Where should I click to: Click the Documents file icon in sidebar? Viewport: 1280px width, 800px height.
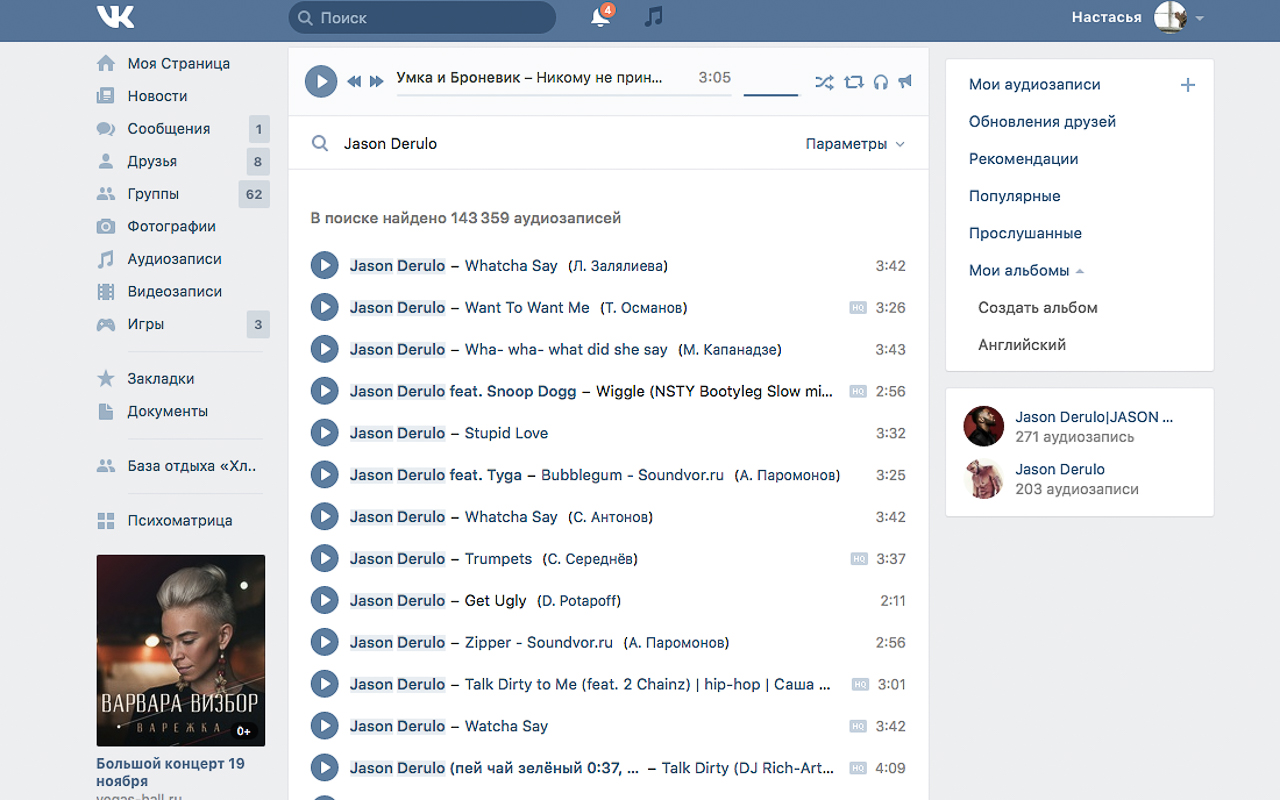[105, 411]
